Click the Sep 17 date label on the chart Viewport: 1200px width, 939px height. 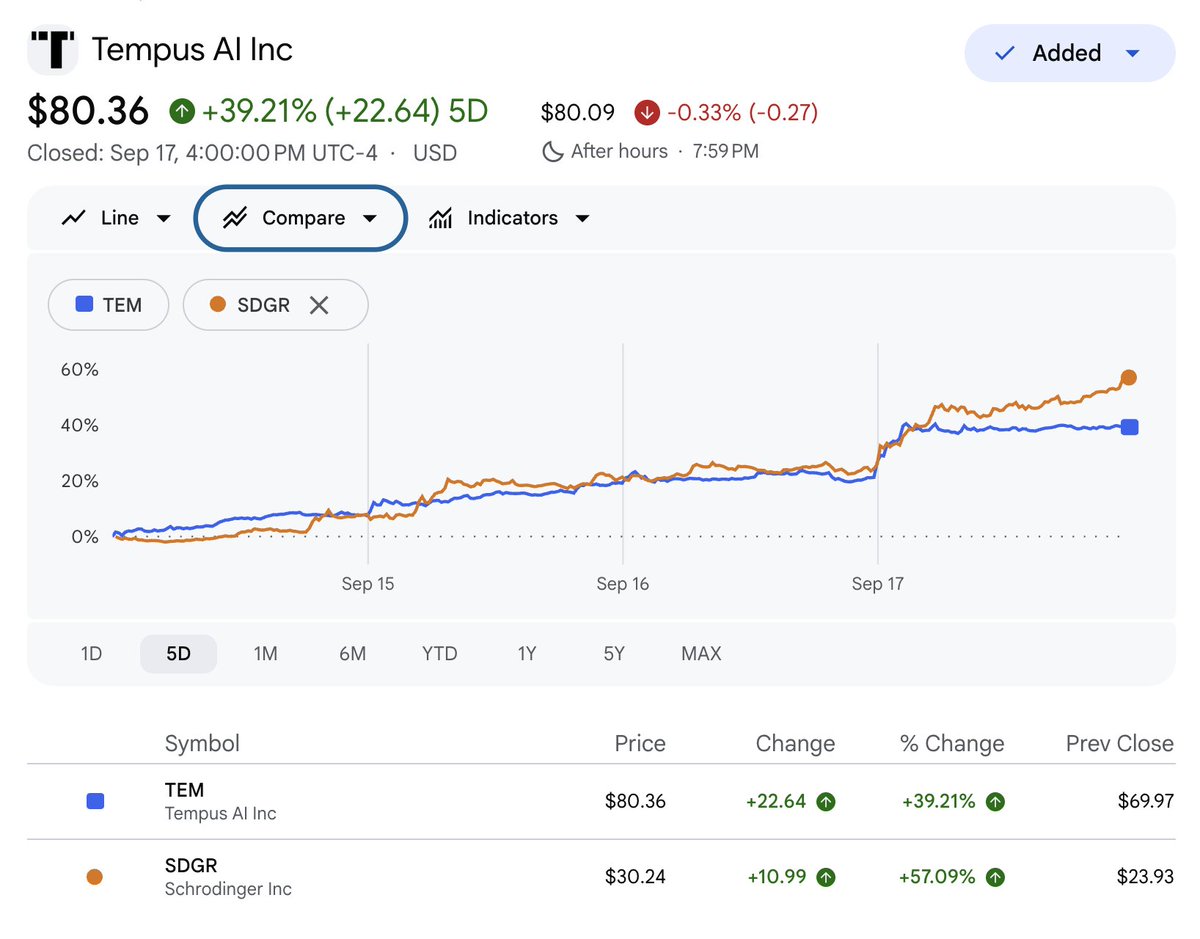pyautogui.click(x=878, y=584)
